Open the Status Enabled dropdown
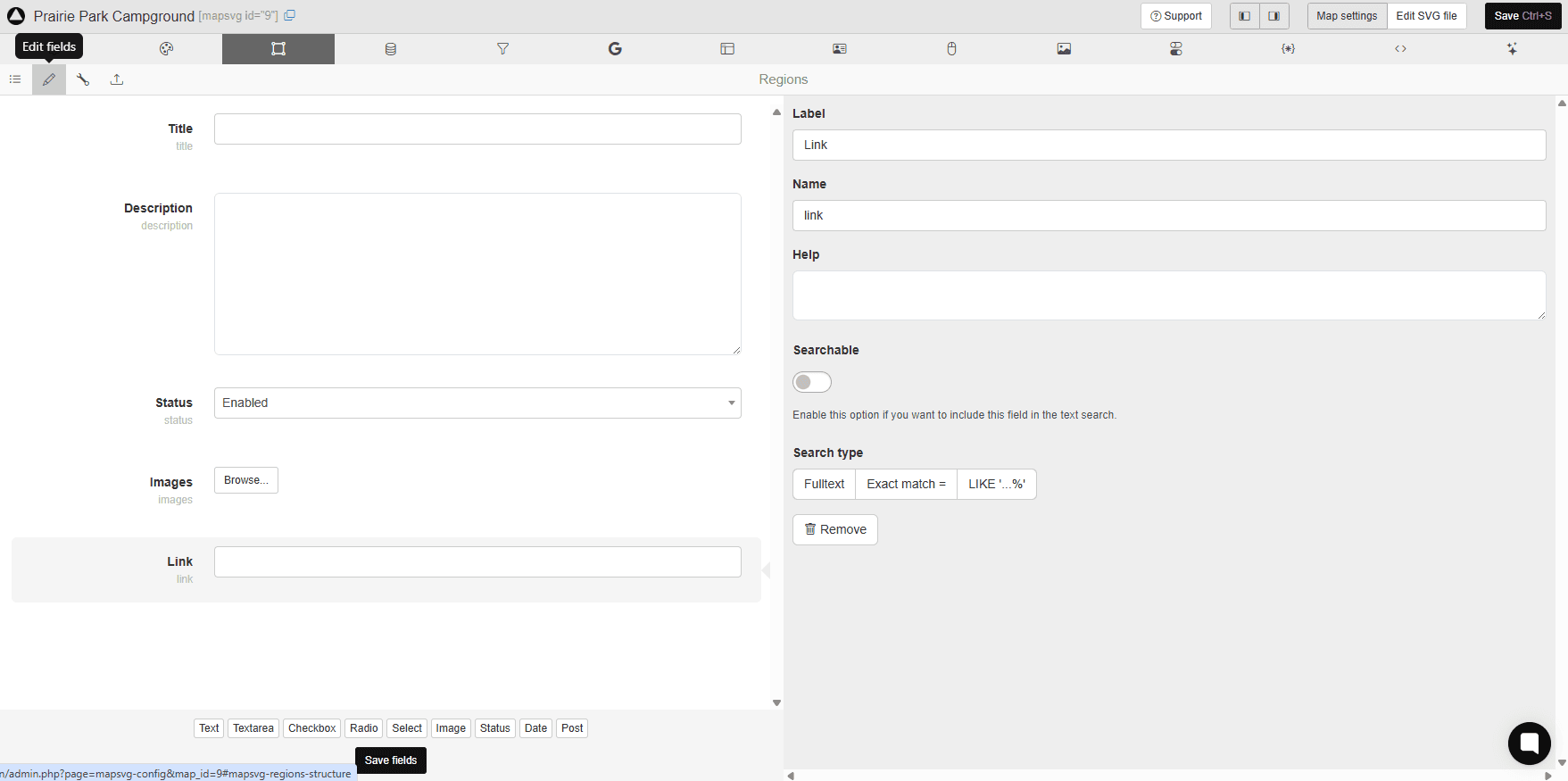The image size is (1568, 781). pyautogui.click(x=477, y=403)
